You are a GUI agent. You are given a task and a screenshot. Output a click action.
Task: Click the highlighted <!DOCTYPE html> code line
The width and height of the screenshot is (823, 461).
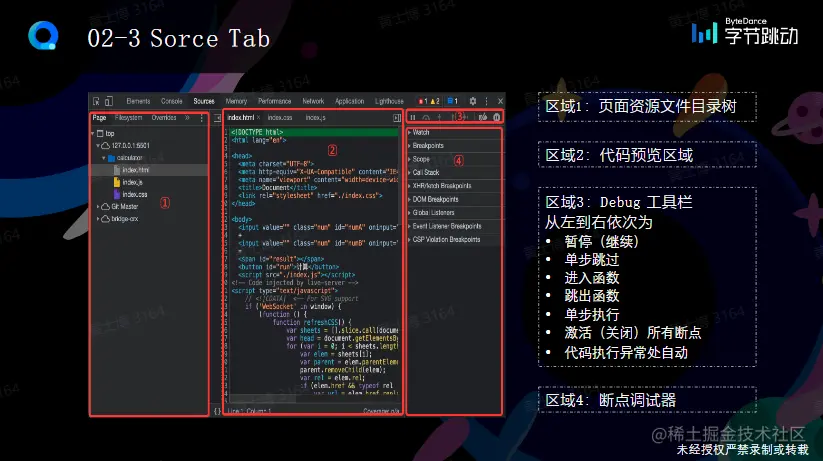click(314, 132)
